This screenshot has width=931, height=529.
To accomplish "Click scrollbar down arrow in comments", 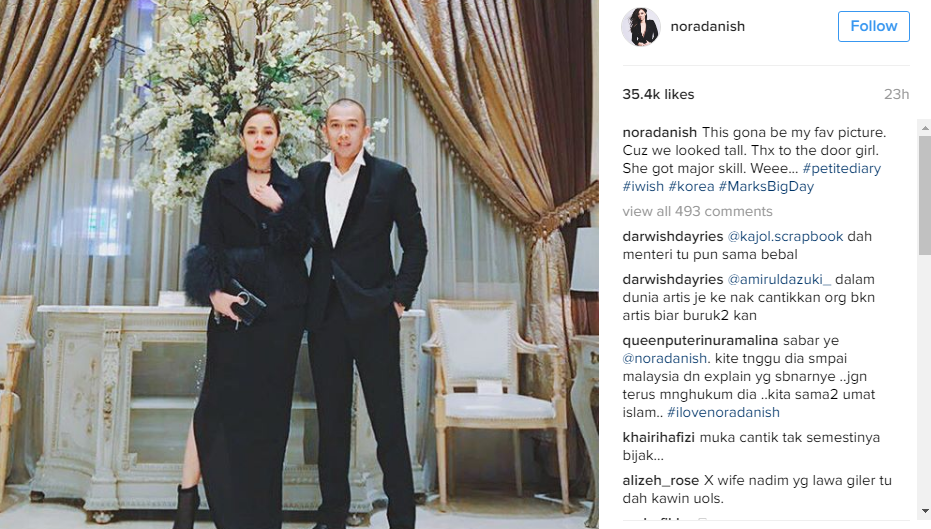I will click(924, 511).
